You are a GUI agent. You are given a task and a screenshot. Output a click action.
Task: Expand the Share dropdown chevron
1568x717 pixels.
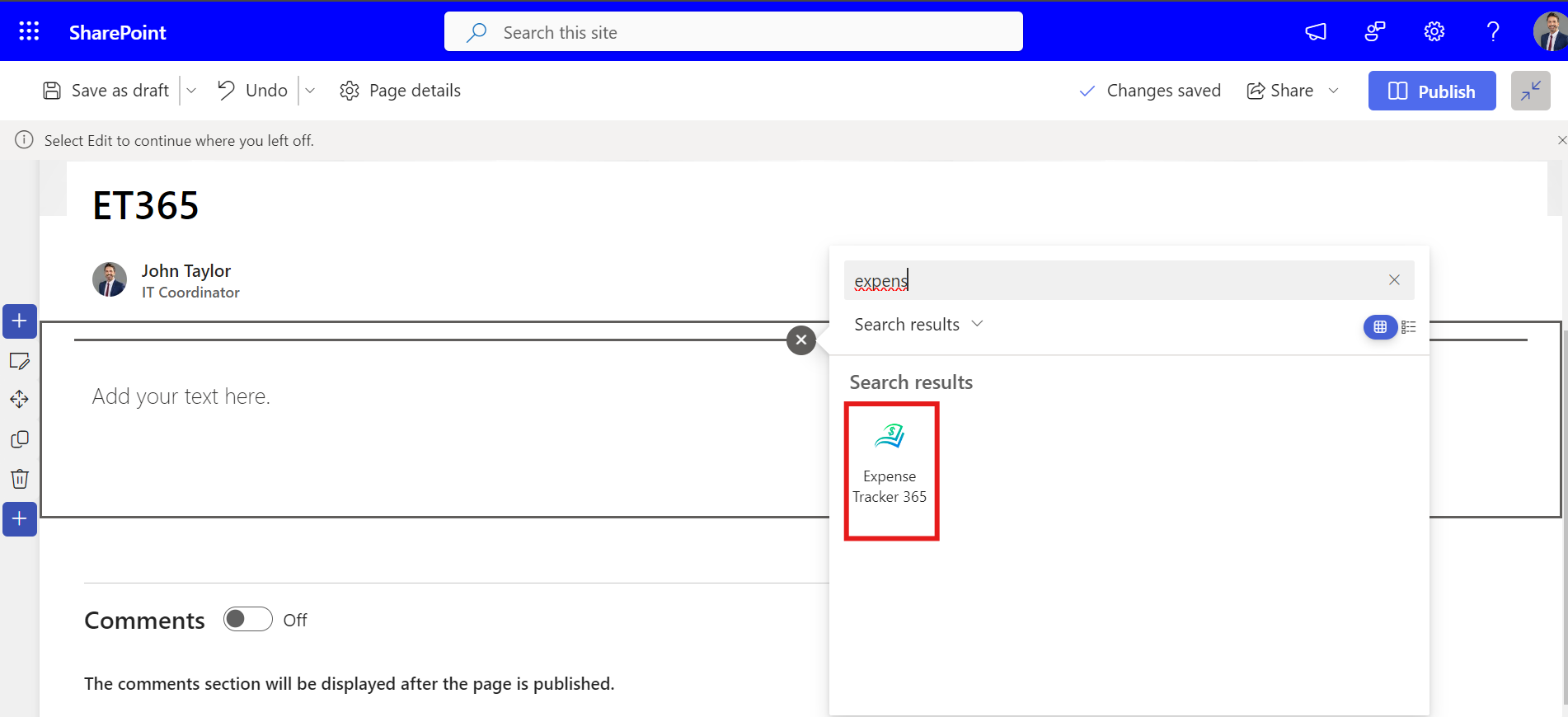tap(1333, 91)
